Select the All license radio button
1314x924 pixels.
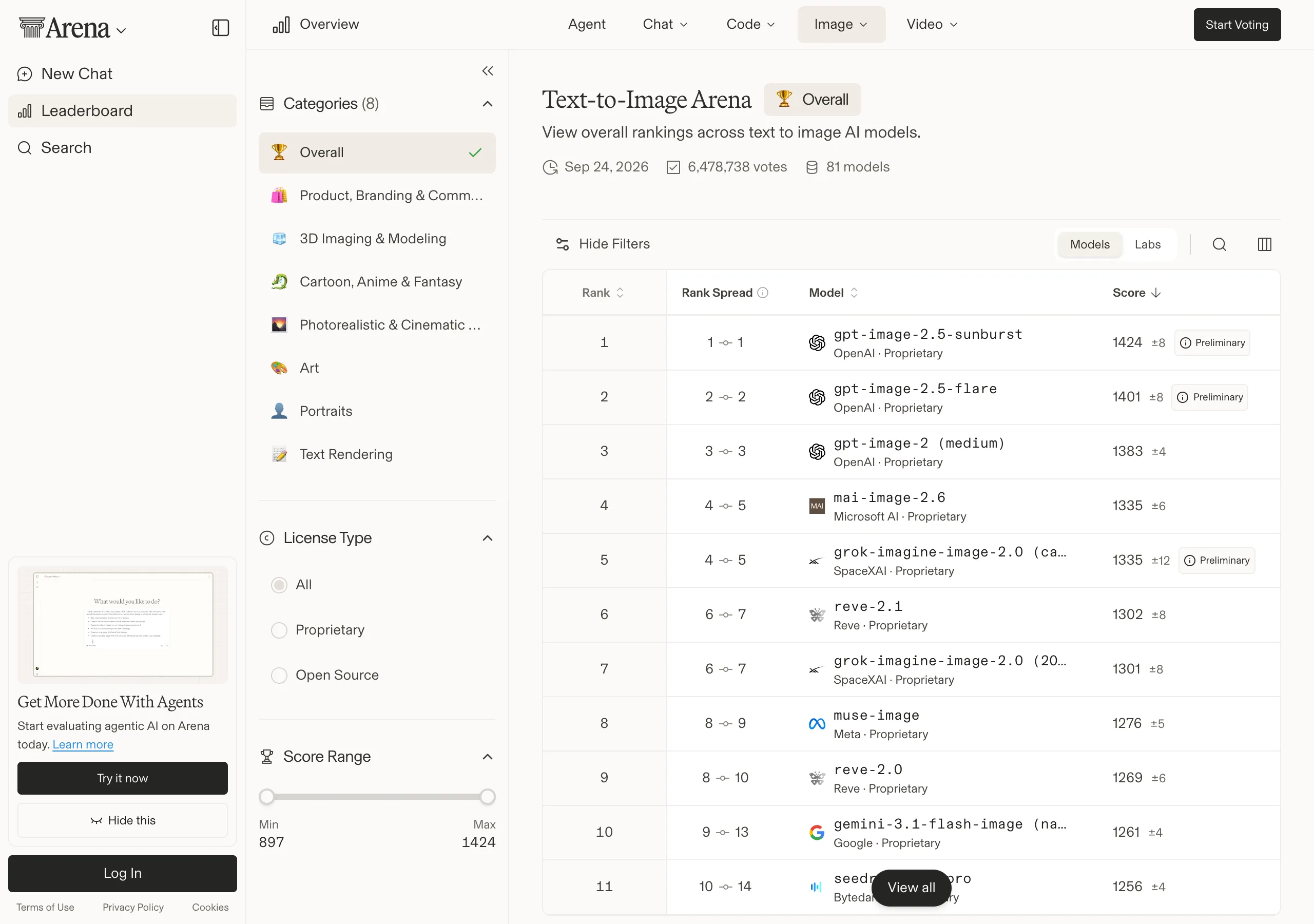(279, 585)
